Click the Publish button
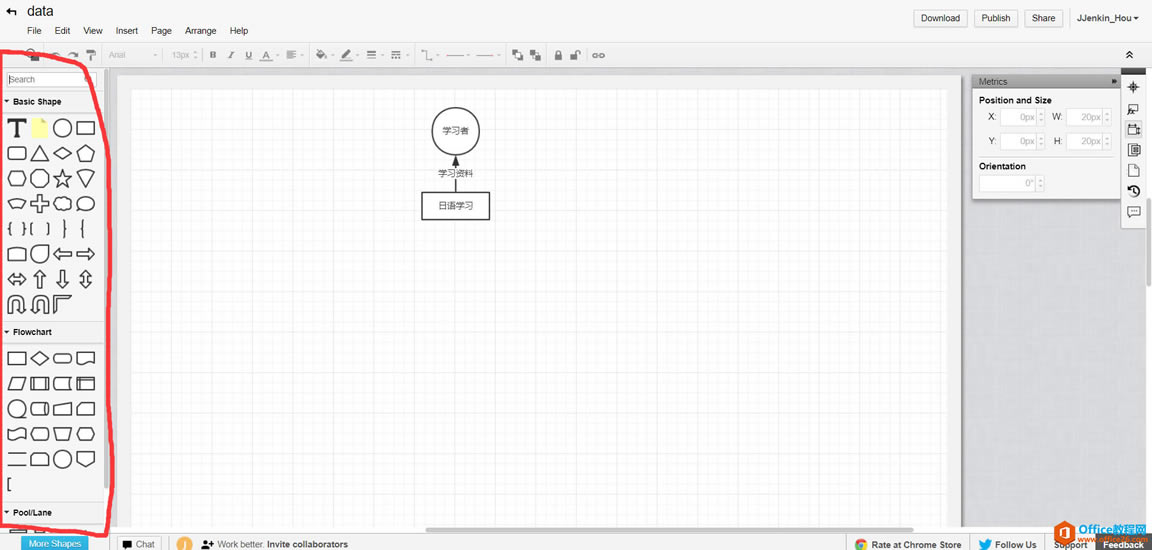This screenshot has width=1152, height=550. pyautogui.click(x=996, y=18)
